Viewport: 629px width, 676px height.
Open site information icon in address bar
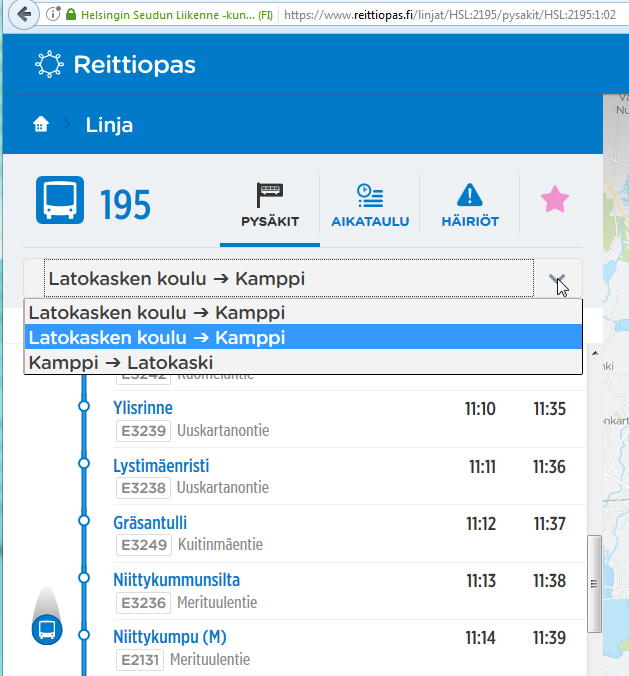coord(53,15)
